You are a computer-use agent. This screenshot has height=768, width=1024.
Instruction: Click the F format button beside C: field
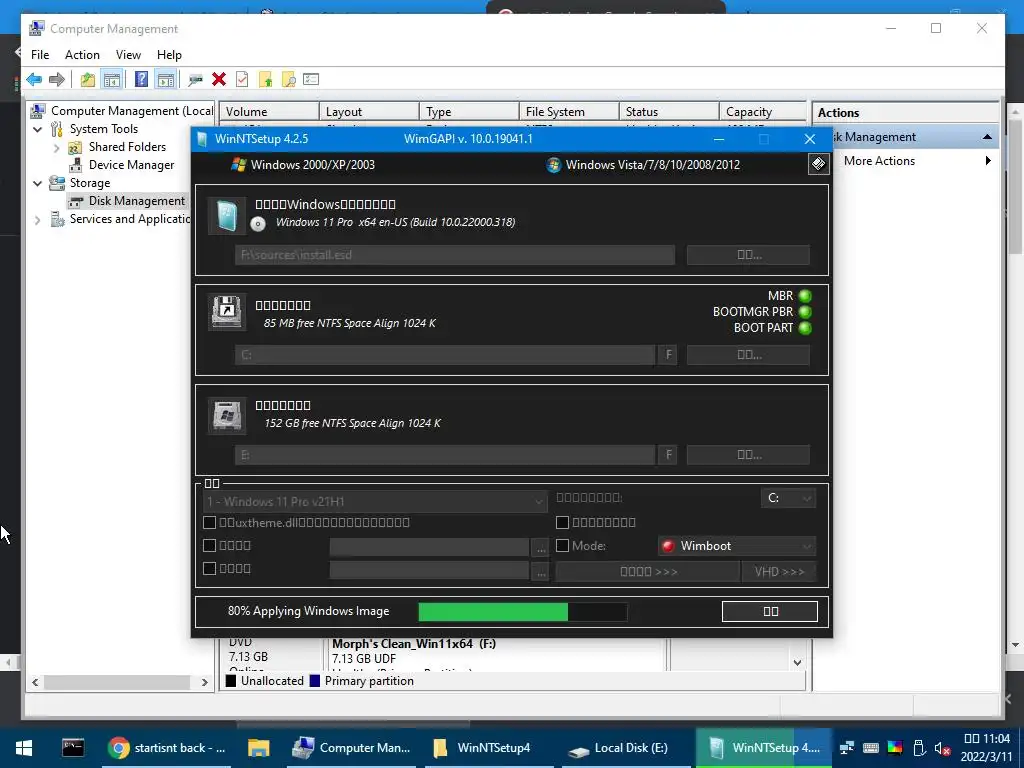(667, 355)
